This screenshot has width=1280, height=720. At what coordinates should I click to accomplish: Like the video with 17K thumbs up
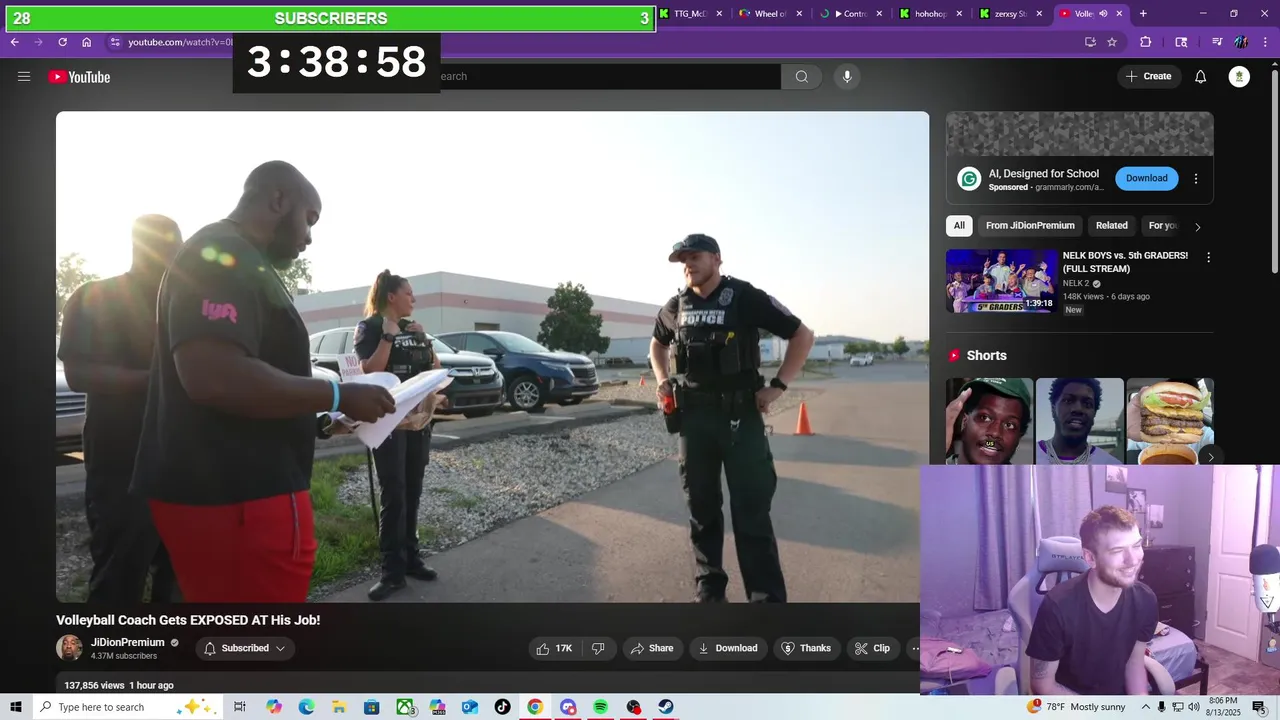[x=554, y=648]
